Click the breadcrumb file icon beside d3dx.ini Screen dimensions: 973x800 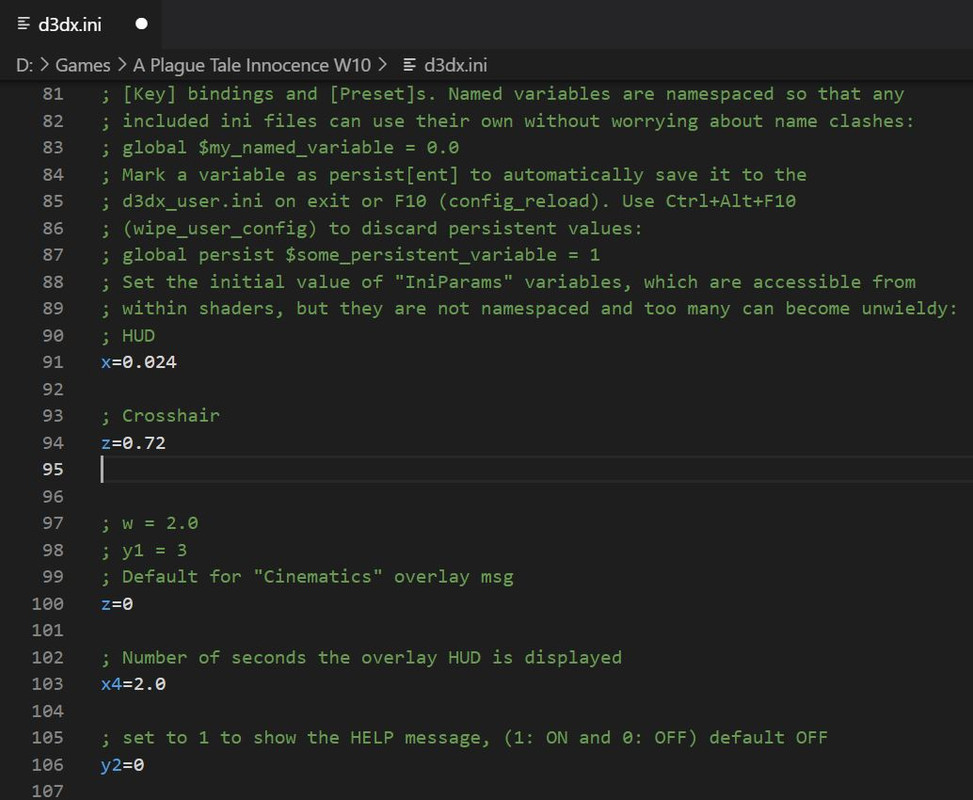click(x=410, y=65)
